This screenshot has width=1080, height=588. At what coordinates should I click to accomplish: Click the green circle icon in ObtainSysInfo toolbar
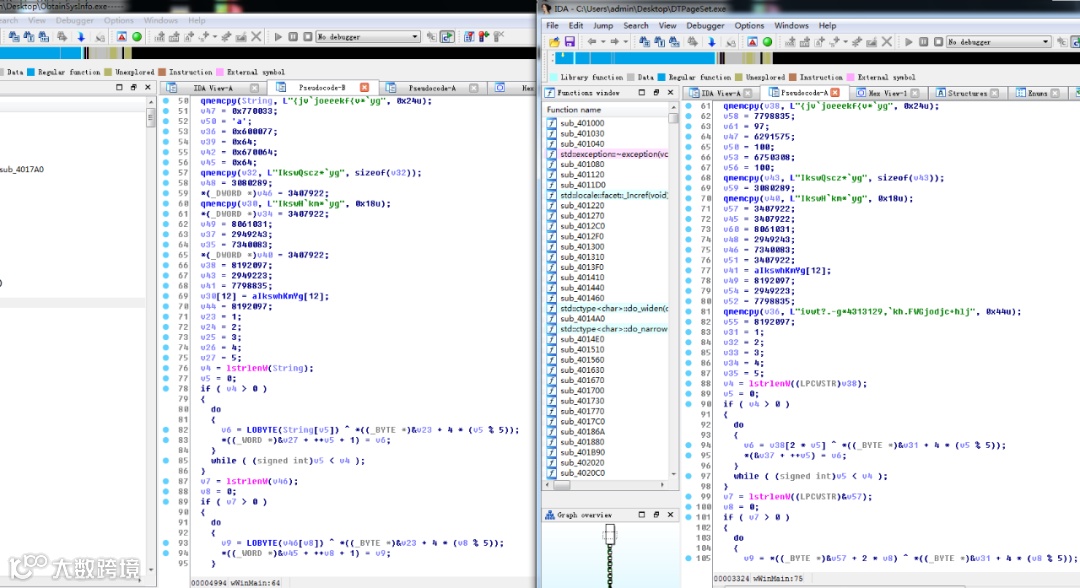(x=137, y=36)
